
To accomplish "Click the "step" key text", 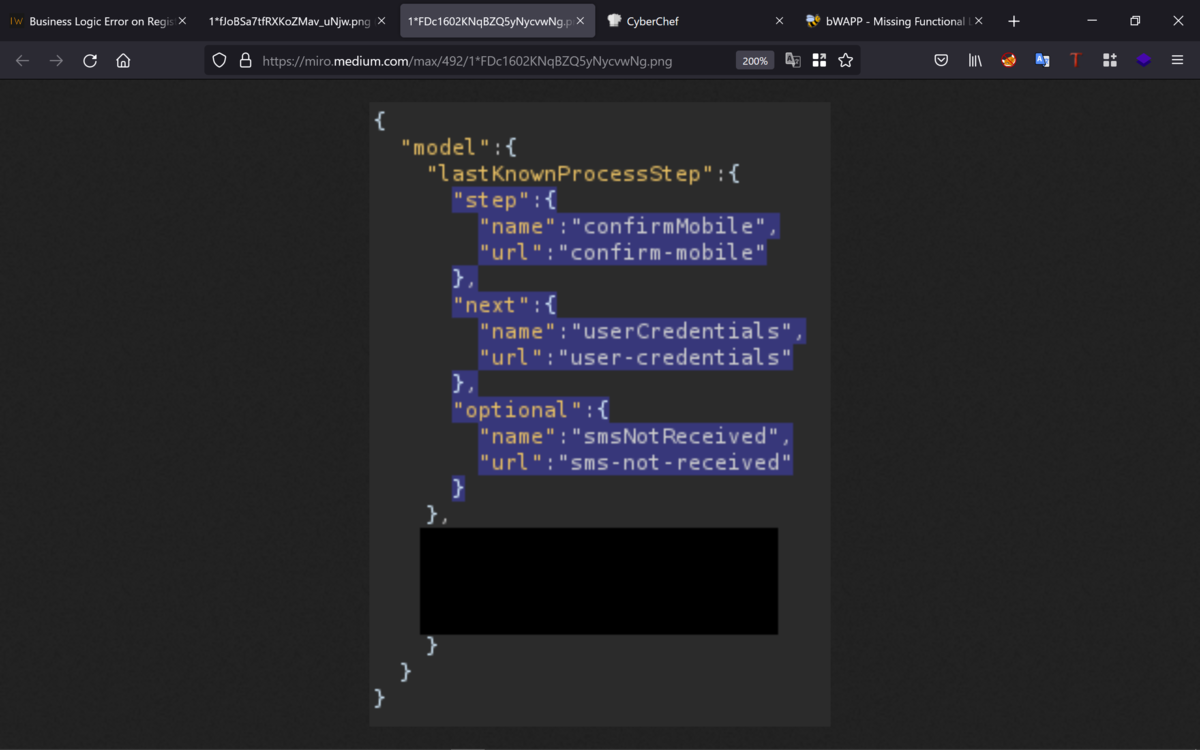I will point(491,200).
